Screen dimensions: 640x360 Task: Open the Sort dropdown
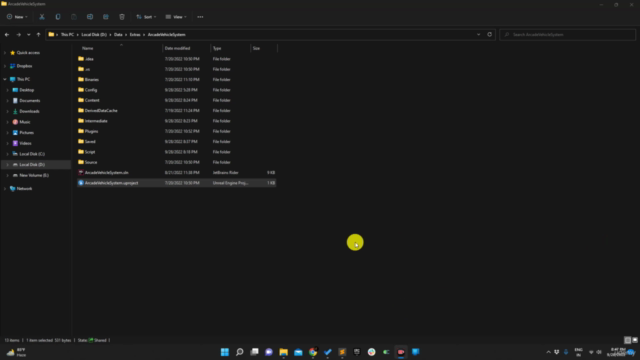(146, 17)
